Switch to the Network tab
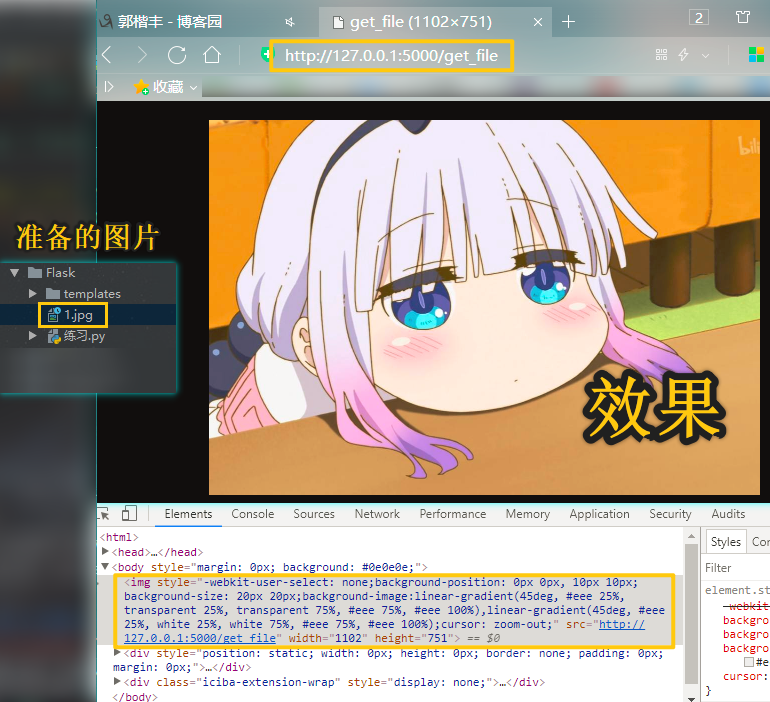 377,514
